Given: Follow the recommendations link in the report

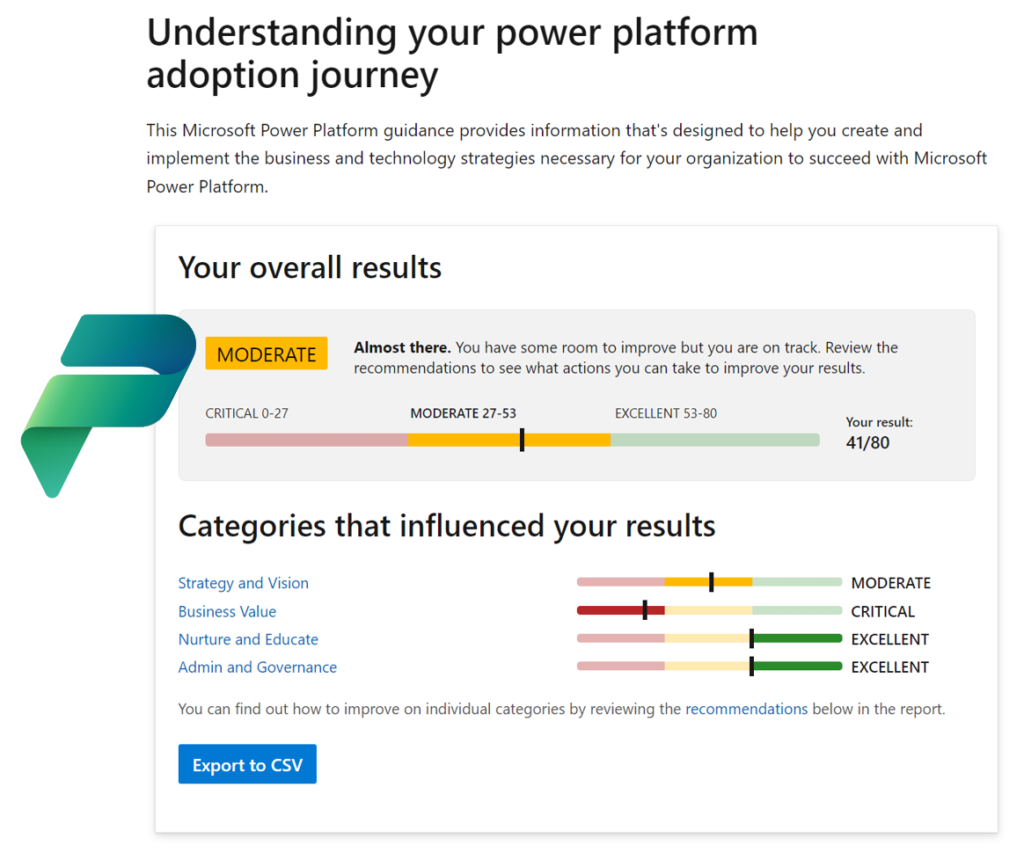Looking at the screenshot, I should coord(746,709).
